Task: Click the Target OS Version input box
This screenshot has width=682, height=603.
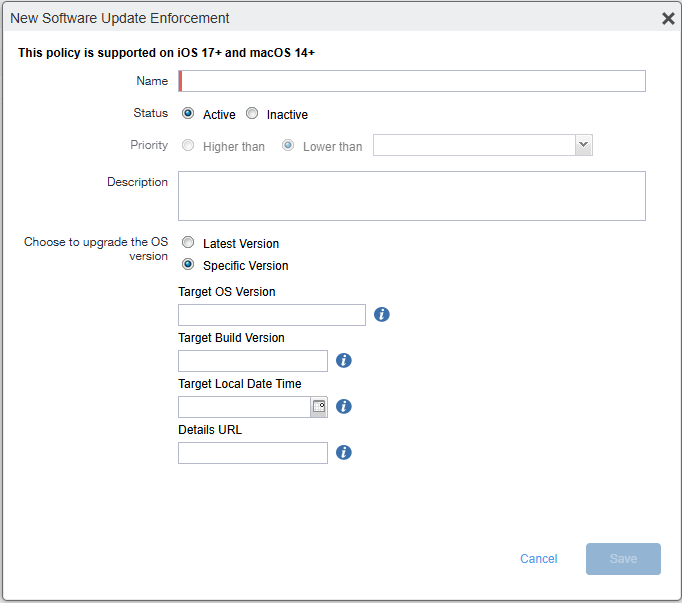Action: pyautogui.click(x=272, y=315)
